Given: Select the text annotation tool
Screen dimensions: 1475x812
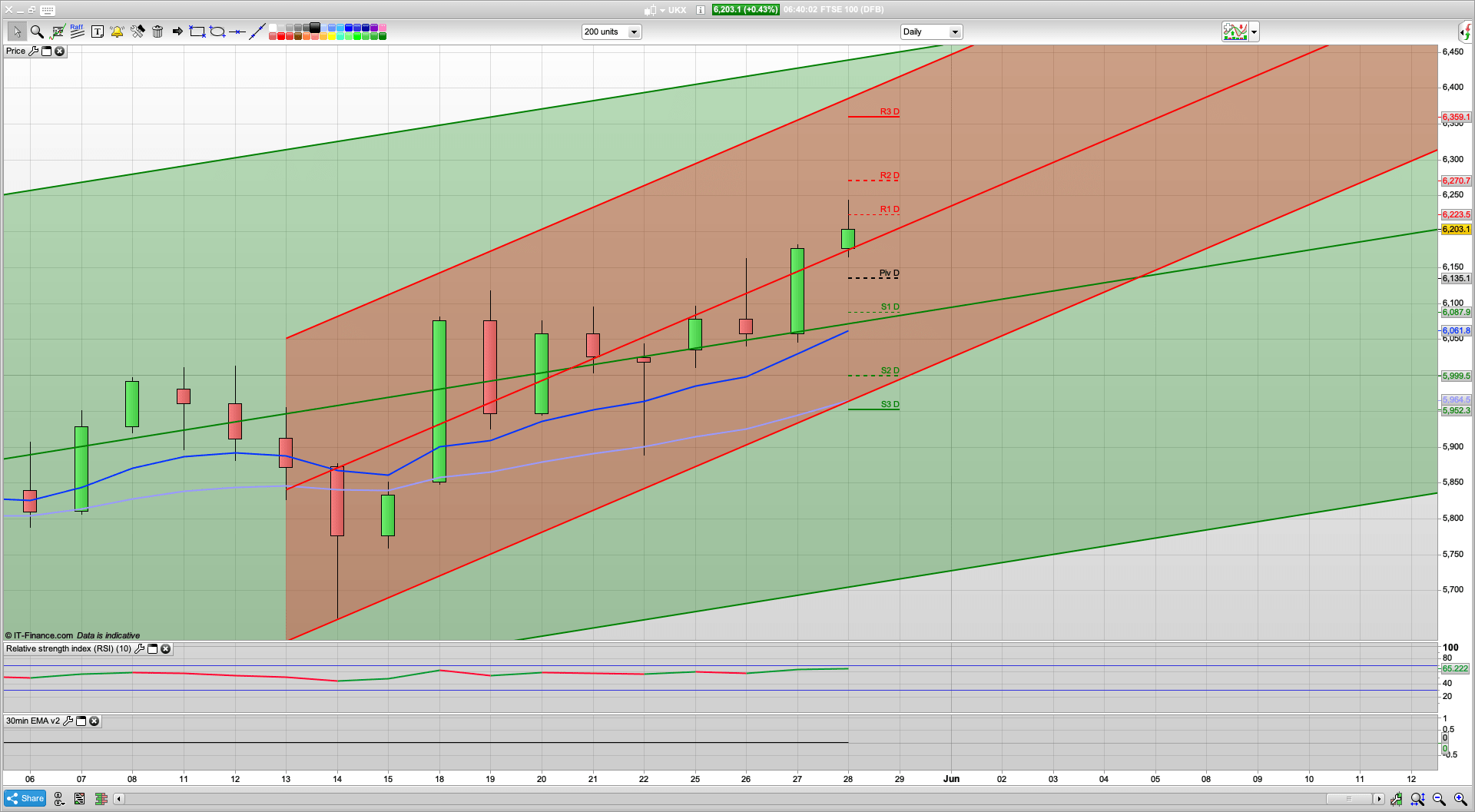Looking at the screenshot, I should tap(98, 31).
